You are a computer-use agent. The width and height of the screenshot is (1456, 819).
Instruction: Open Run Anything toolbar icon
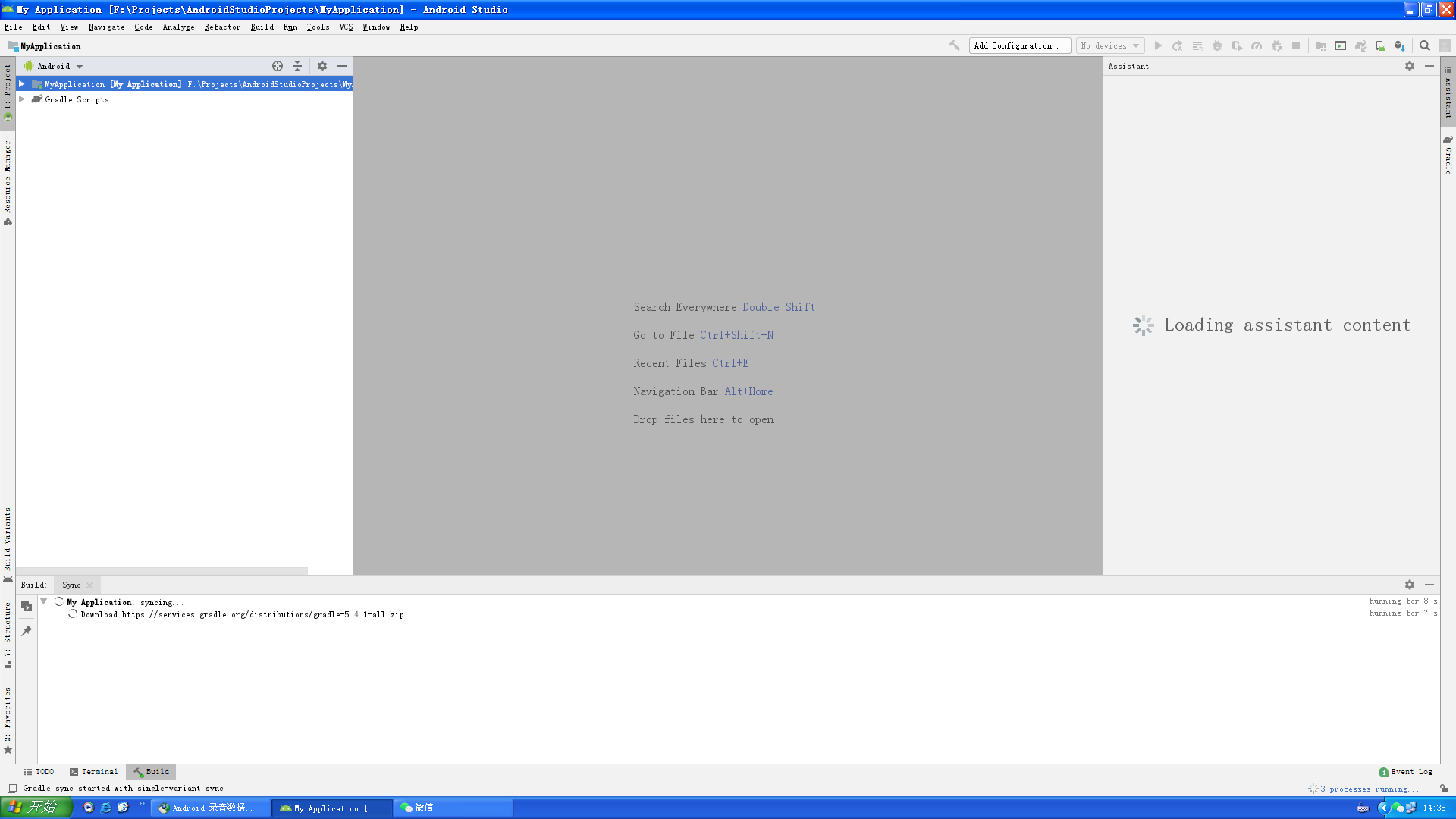[1341, 45]
